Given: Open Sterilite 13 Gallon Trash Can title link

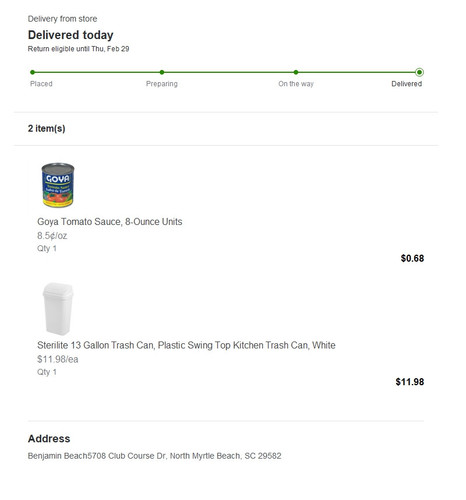Looking at the screenshot, I should tap(186, 345).
